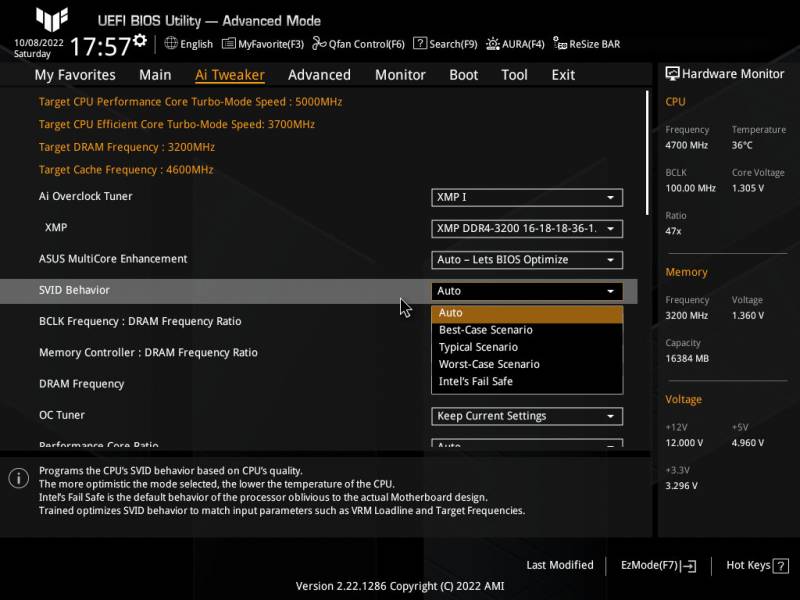The image size is (800, 600).
Task: Click the gear icon beside the clock
Action: tap(140, 40)
